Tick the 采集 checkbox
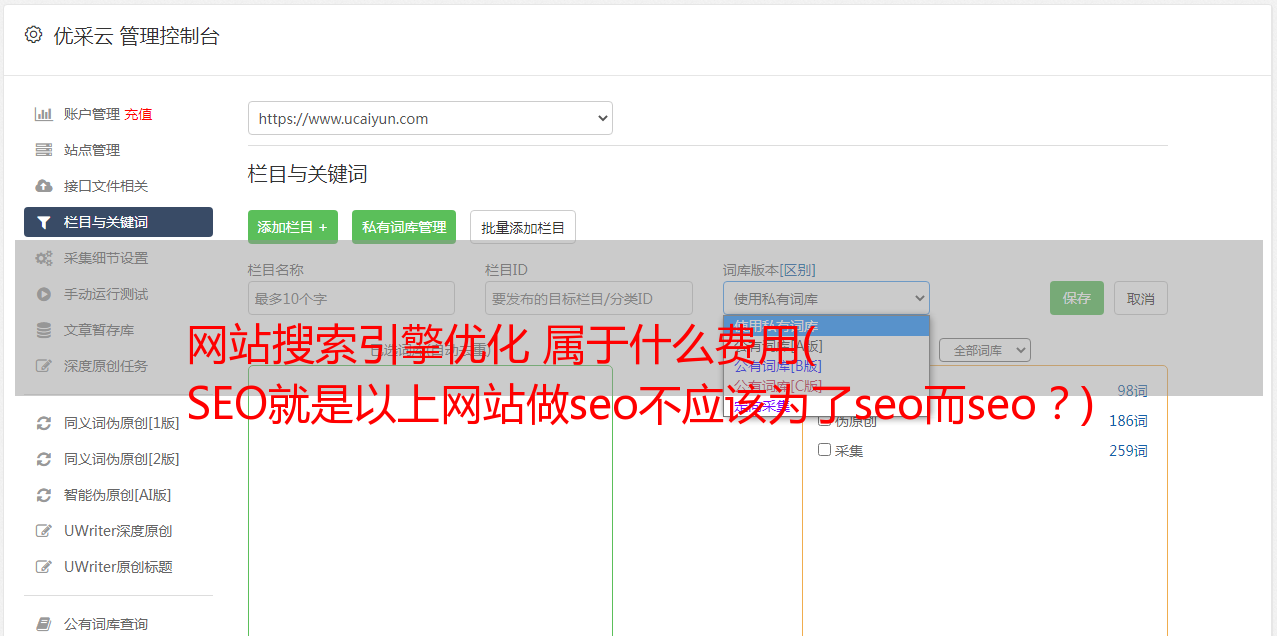This screenshot has height=636, width=1277. click(825, 450)
